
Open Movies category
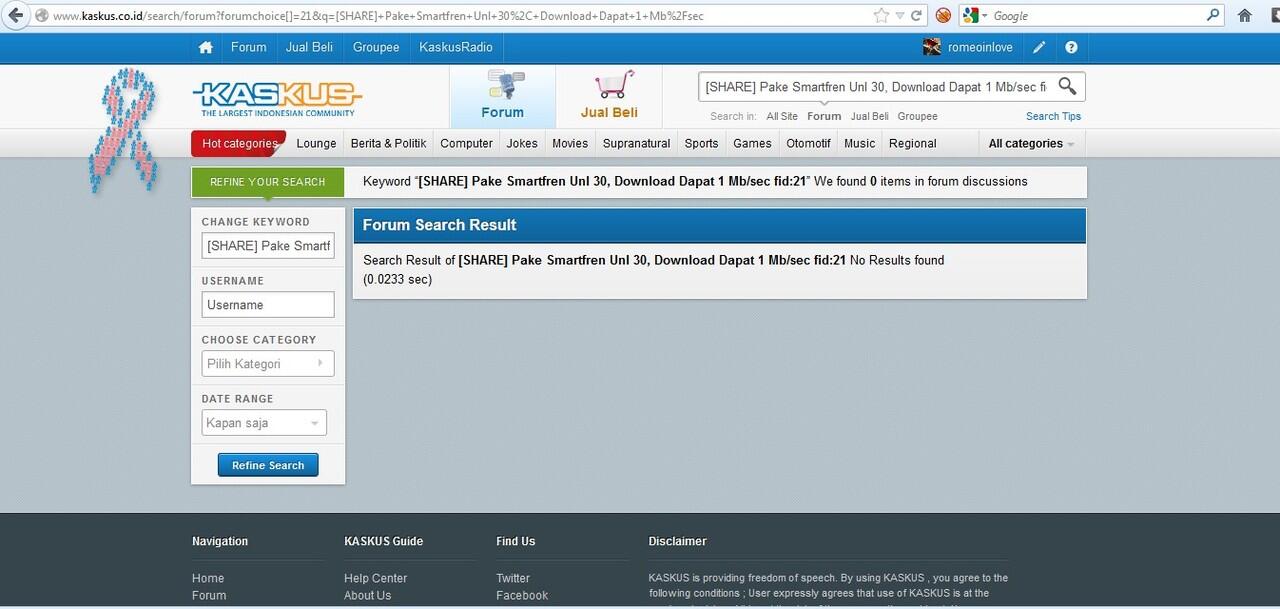click(x=570, y=143)
